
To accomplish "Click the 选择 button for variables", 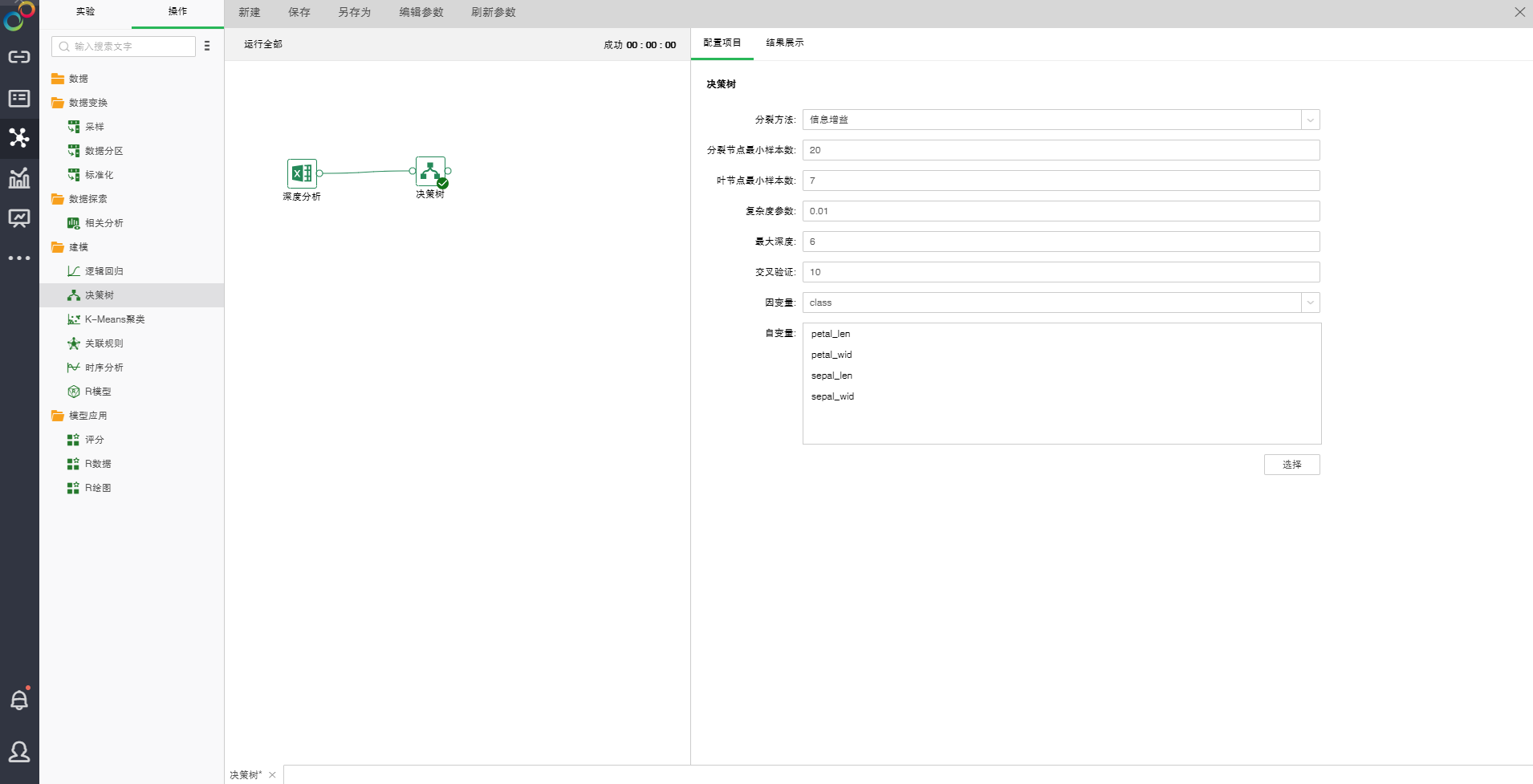I will click(x=1291, y=465).
